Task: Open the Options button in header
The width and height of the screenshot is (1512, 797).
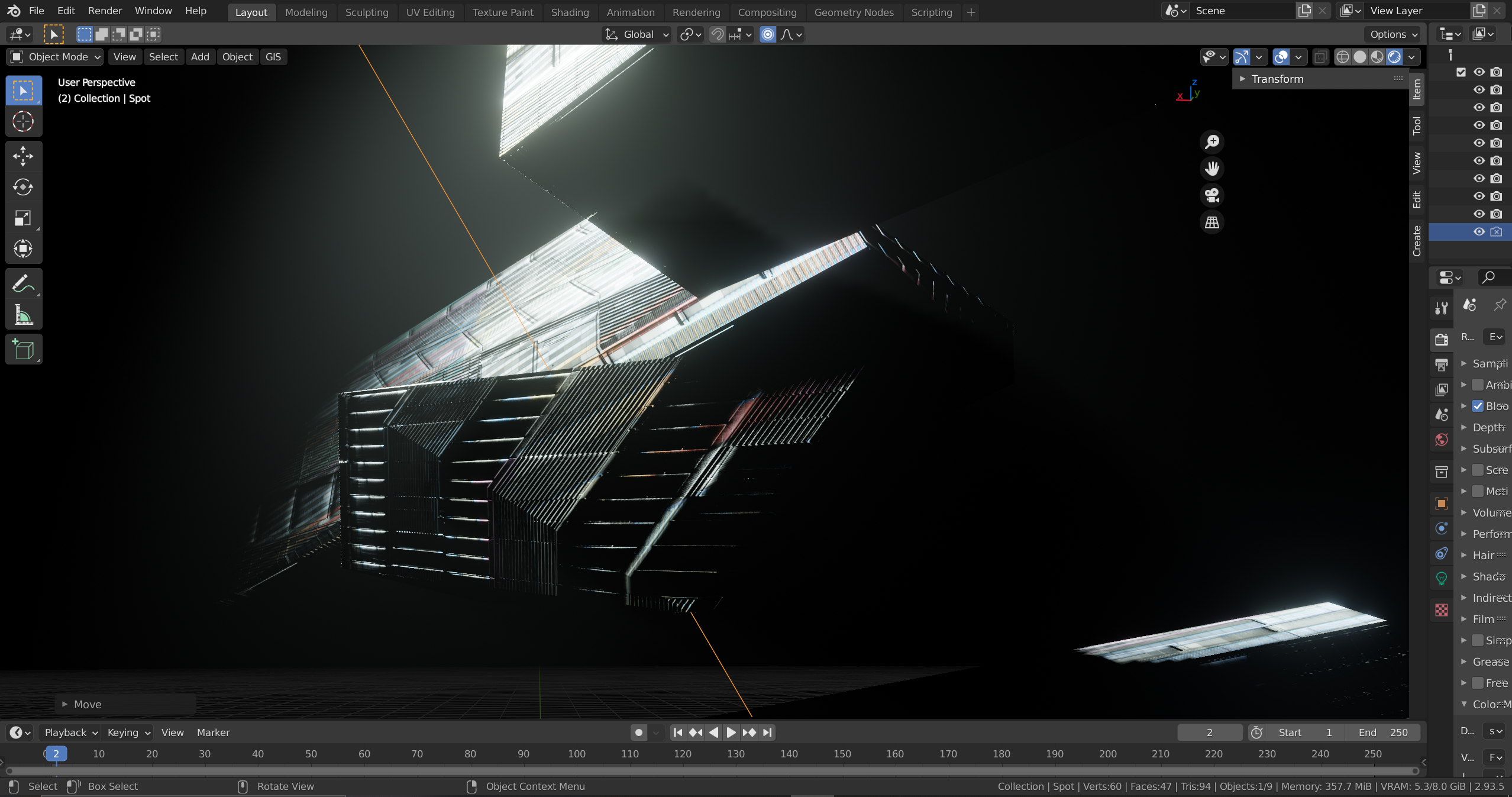Action: (x=1393, y=34)
